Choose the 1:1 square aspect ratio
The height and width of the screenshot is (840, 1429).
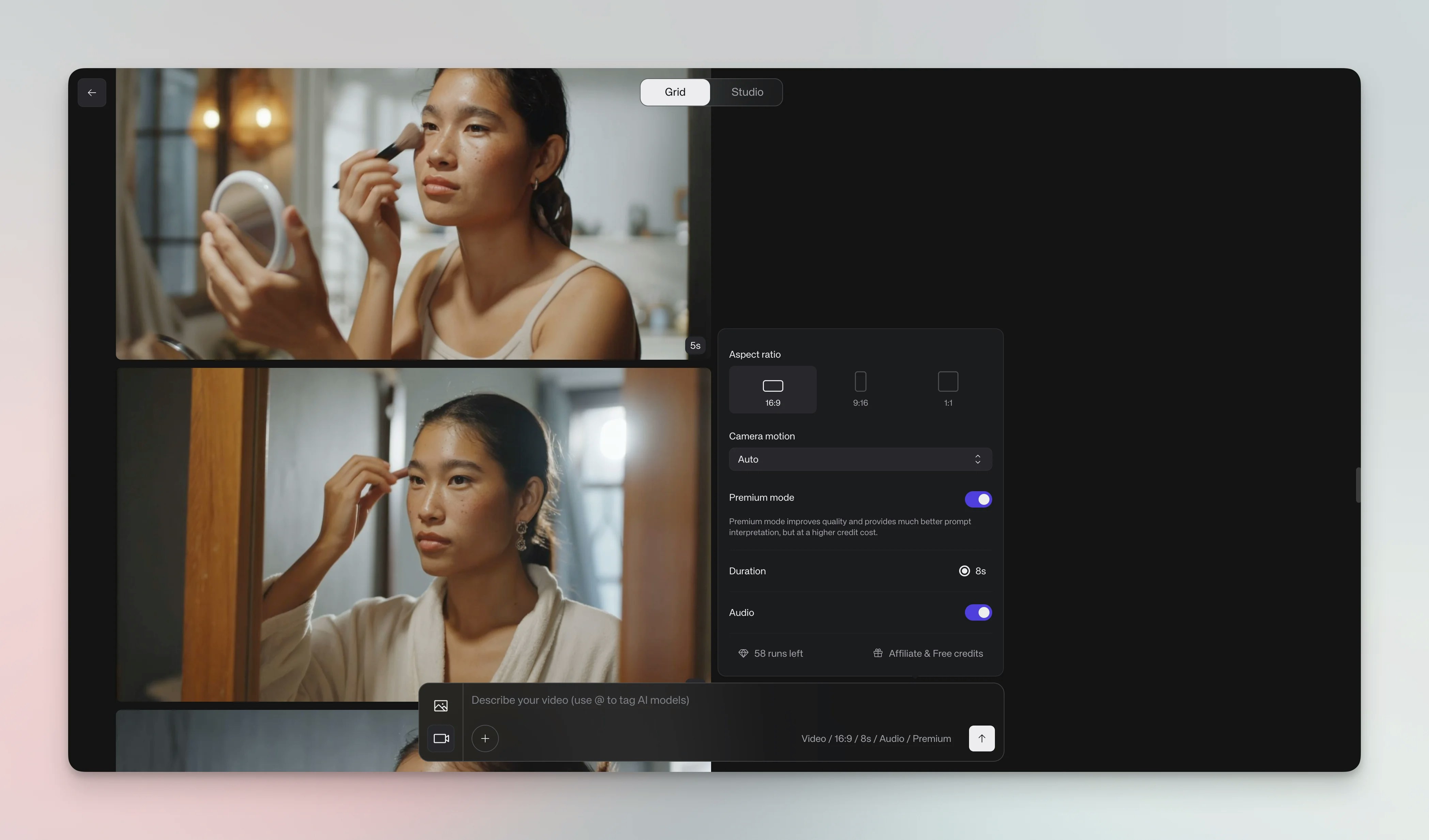pyautogui.click(x=948, y=390)
